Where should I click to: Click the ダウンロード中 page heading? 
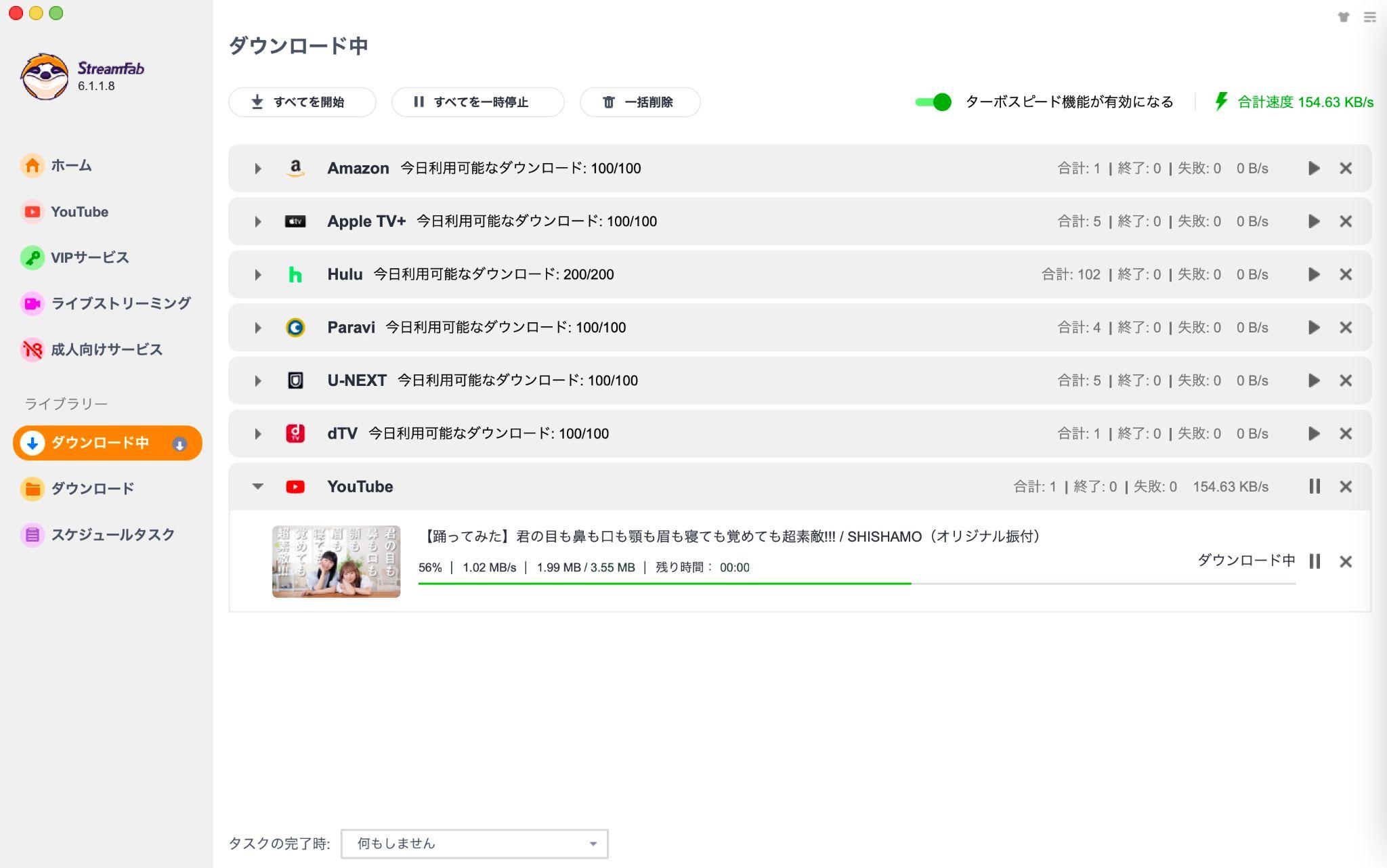pos(298,46)
